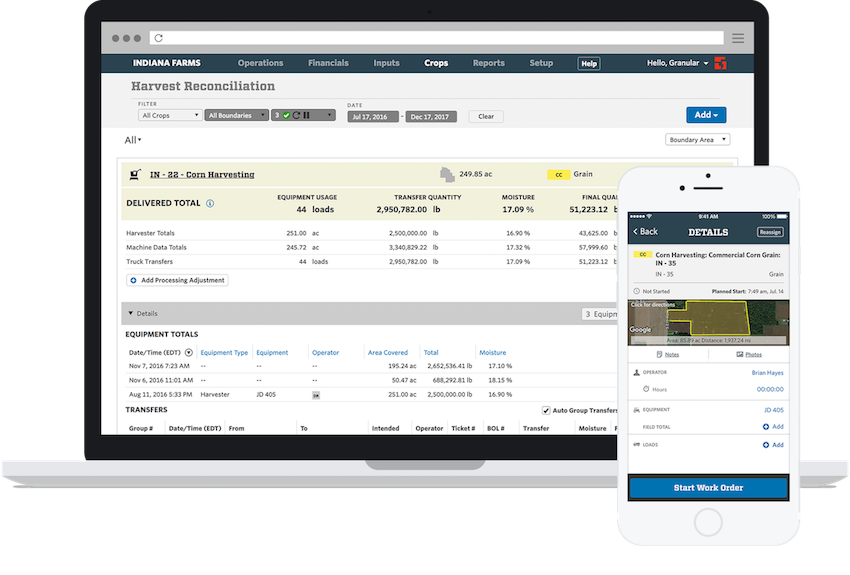Sort by the Area Covered column header
This screenshot has height=575, width=850.
pos(388,353)
